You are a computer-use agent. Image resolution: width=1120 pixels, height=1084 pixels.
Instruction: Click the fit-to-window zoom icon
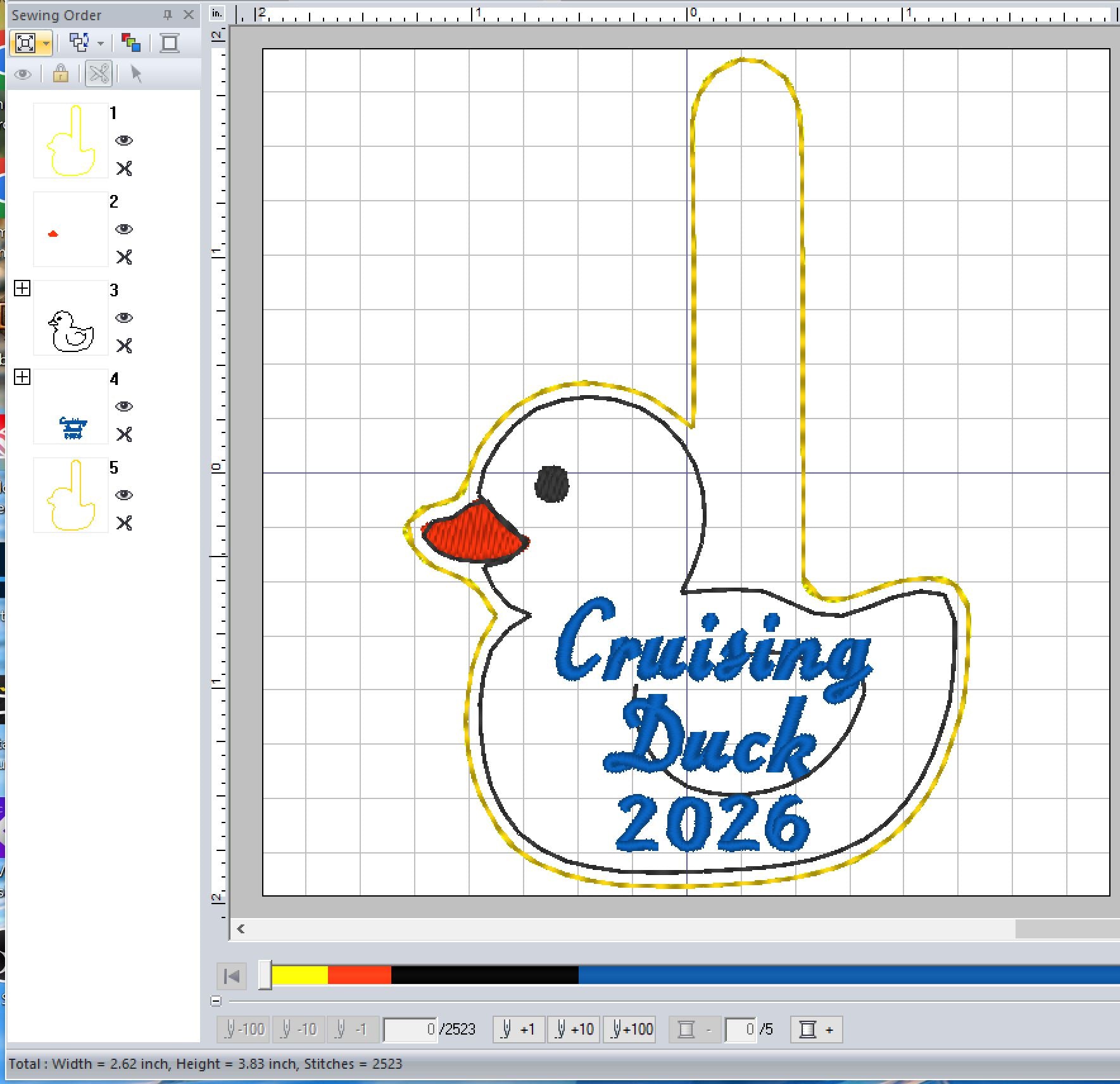[27, 43]
